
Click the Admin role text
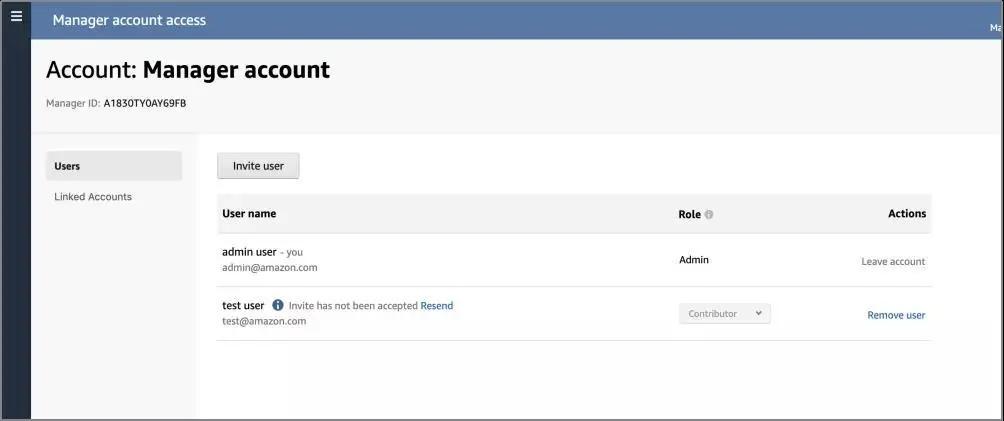(x=694, y=260)
